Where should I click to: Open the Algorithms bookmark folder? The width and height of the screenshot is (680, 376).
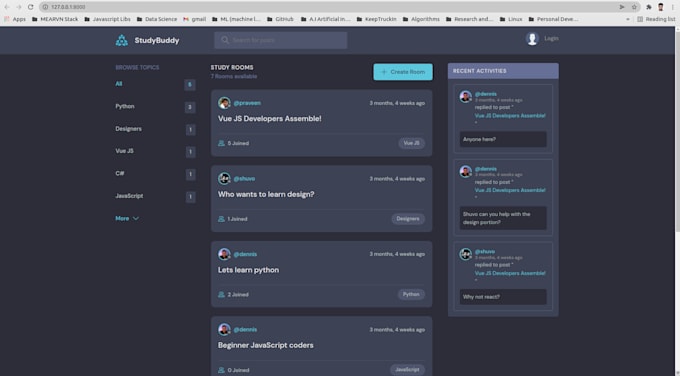click(x=421, y=19)
